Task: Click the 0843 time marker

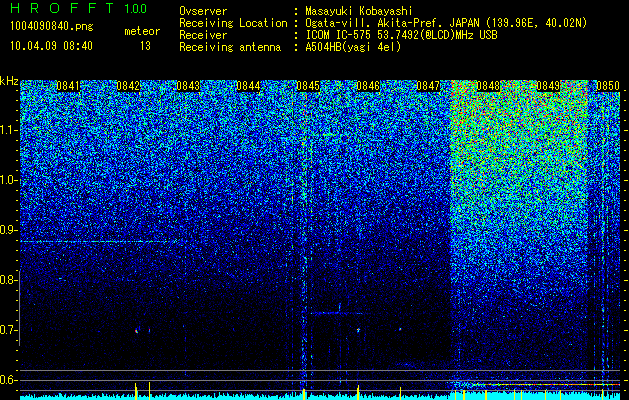Action: (188, 86)
